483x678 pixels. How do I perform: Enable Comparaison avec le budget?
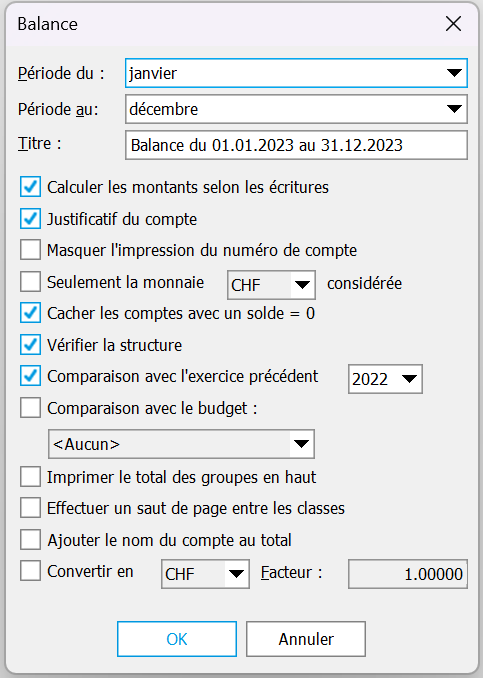coord(30,408)
